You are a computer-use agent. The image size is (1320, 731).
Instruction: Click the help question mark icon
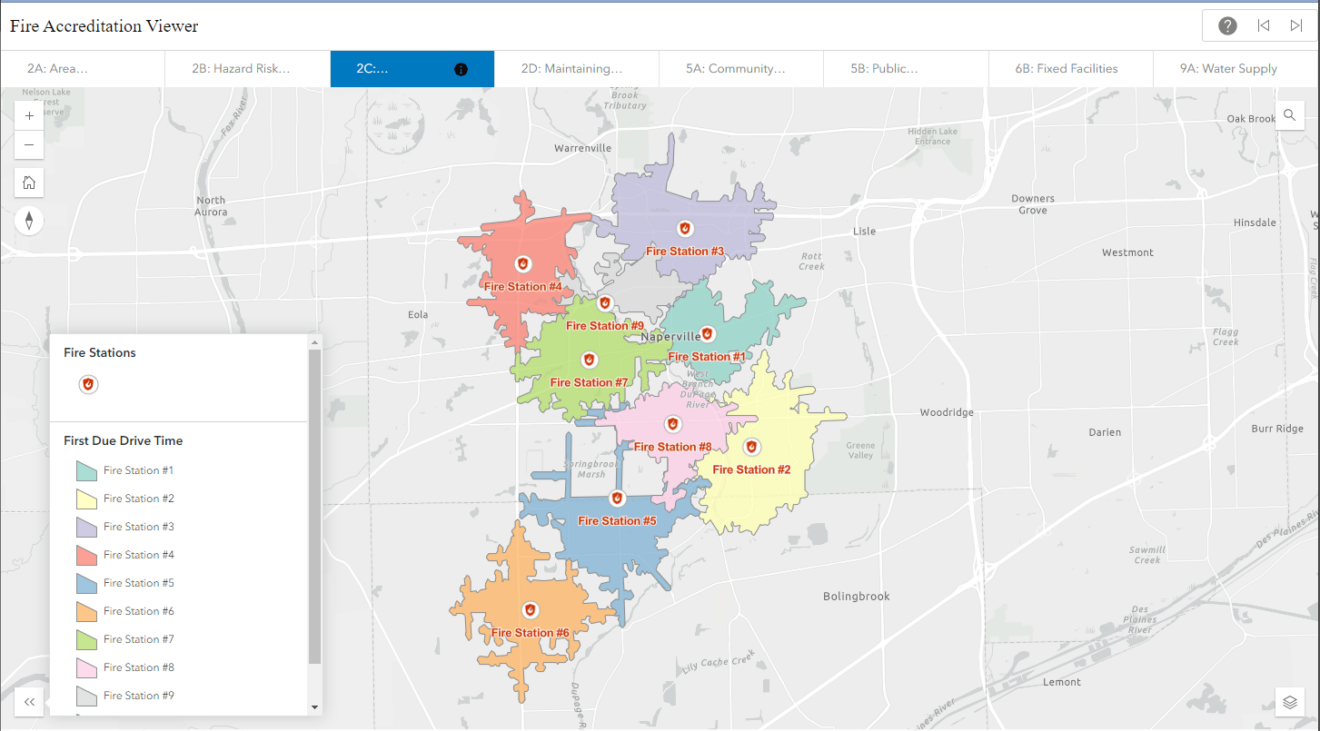(1226, 25)
